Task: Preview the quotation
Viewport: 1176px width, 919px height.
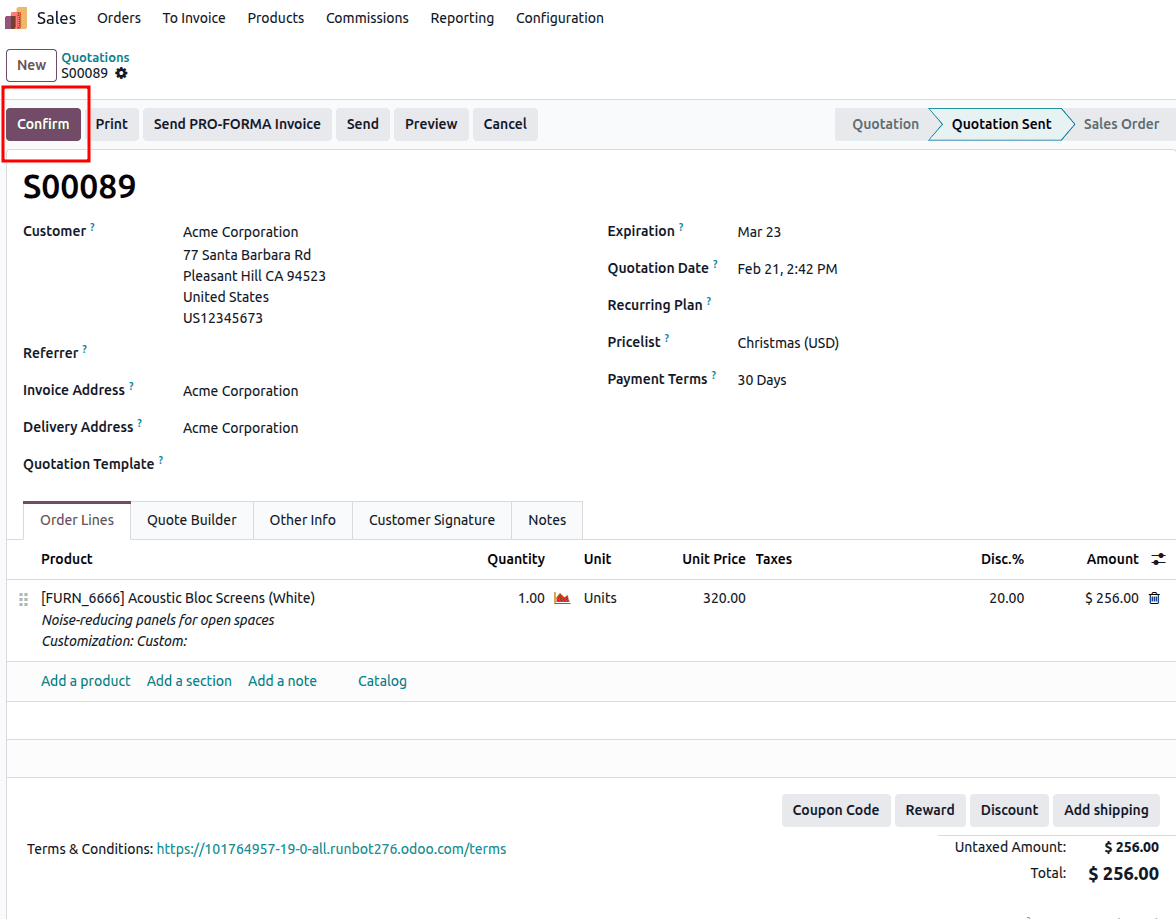Action: point(431,125)
